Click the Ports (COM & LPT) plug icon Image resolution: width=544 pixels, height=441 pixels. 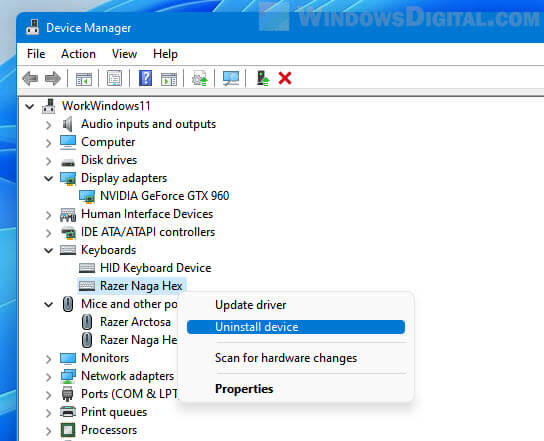point(68,394)
